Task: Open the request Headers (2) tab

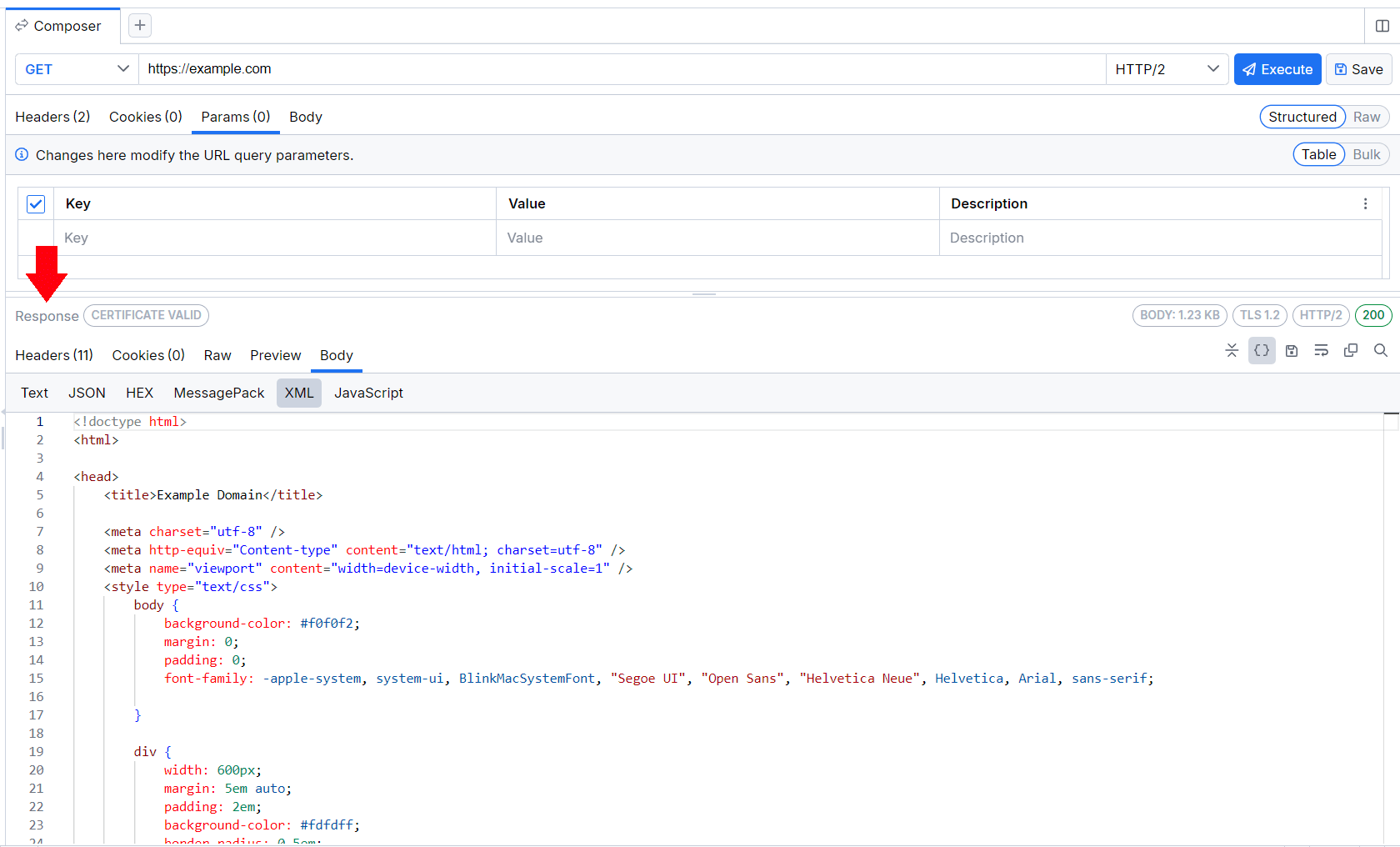Action: click(52, 118)
